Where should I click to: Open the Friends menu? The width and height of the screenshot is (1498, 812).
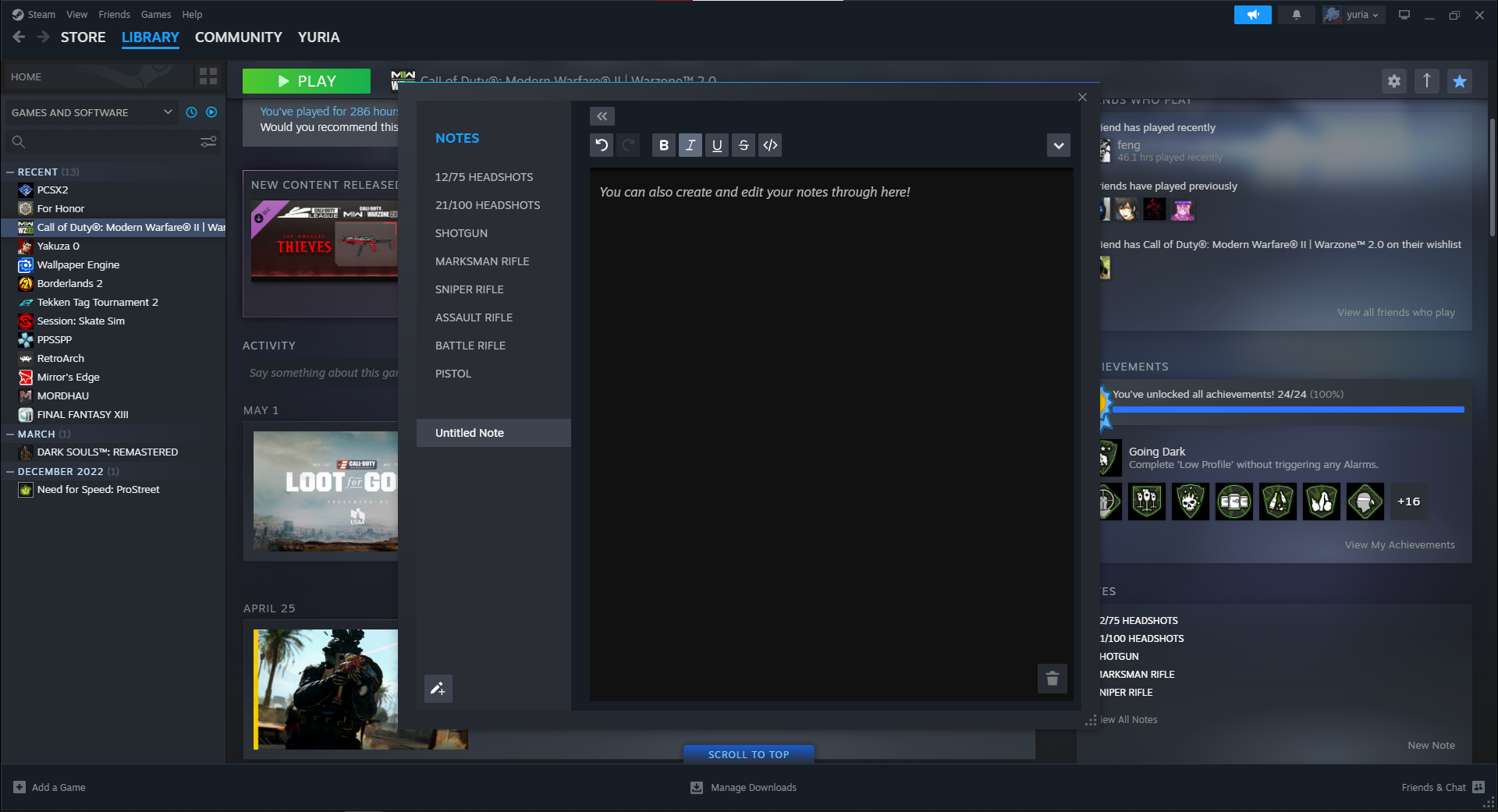[x=114, y=15]
